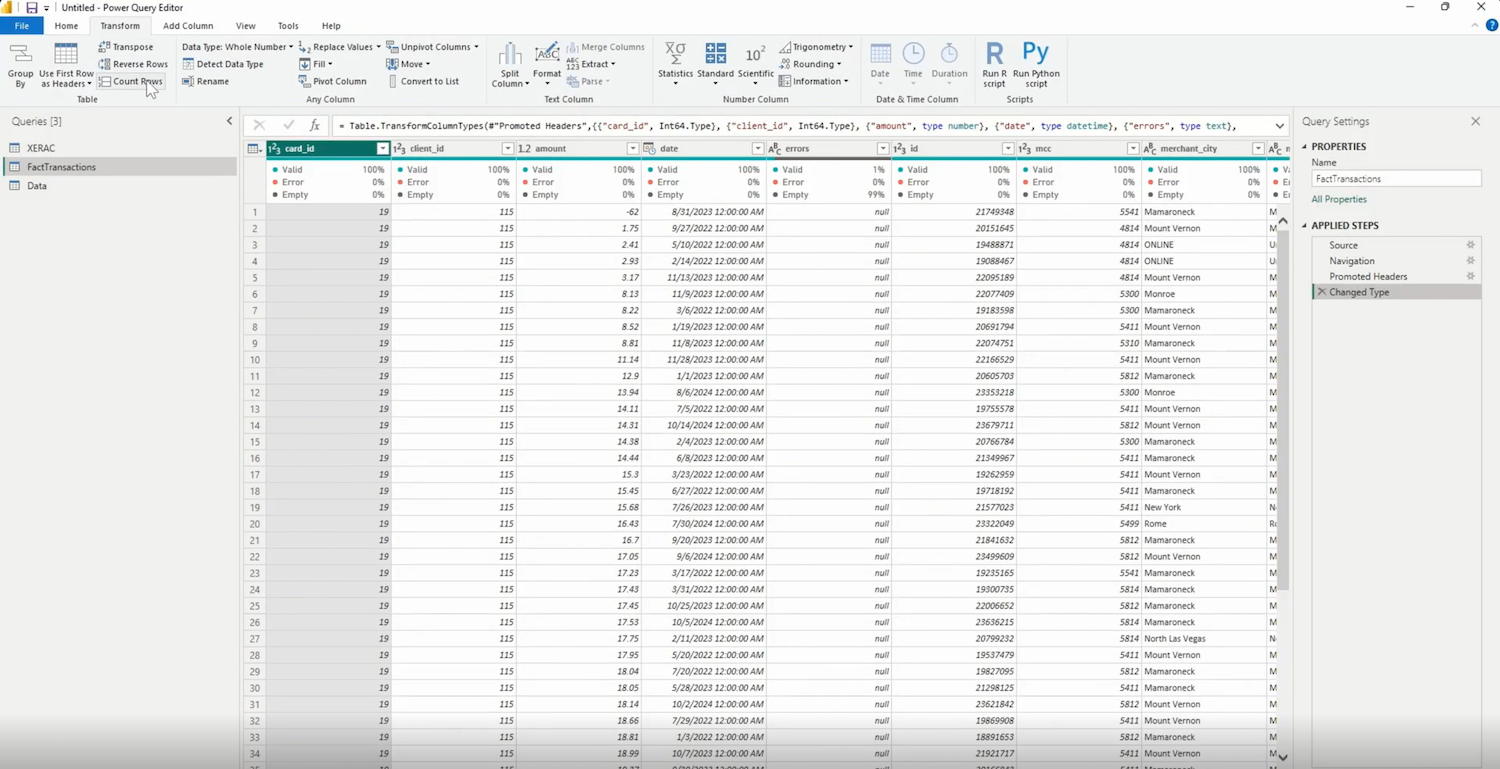
Task: Open the Unpivot Columns dropdown
Action: click(432, 47)
